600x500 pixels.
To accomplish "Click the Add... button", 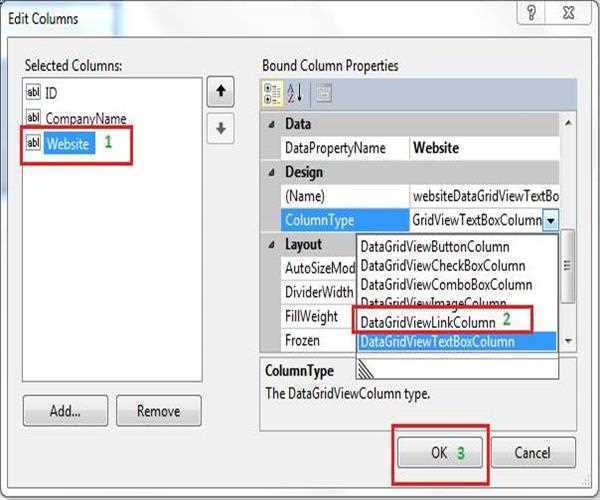I will pyautogui.click(x=65, y=411).
